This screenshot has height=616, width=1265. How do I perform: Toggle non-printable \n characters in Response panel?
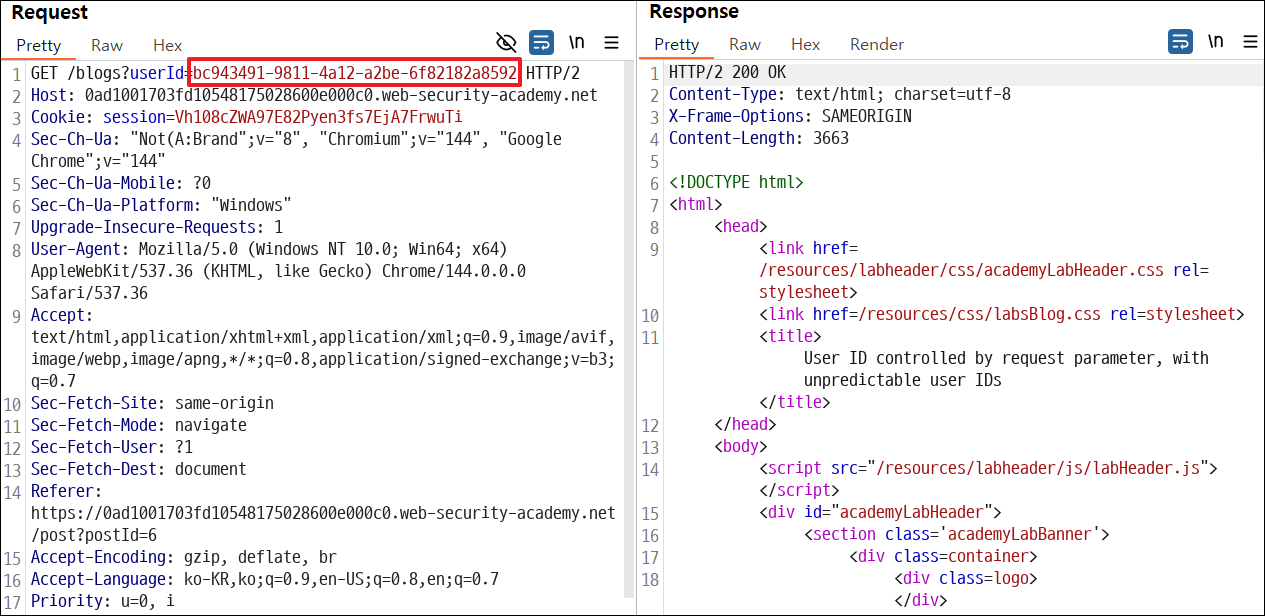coord(1215,41)
